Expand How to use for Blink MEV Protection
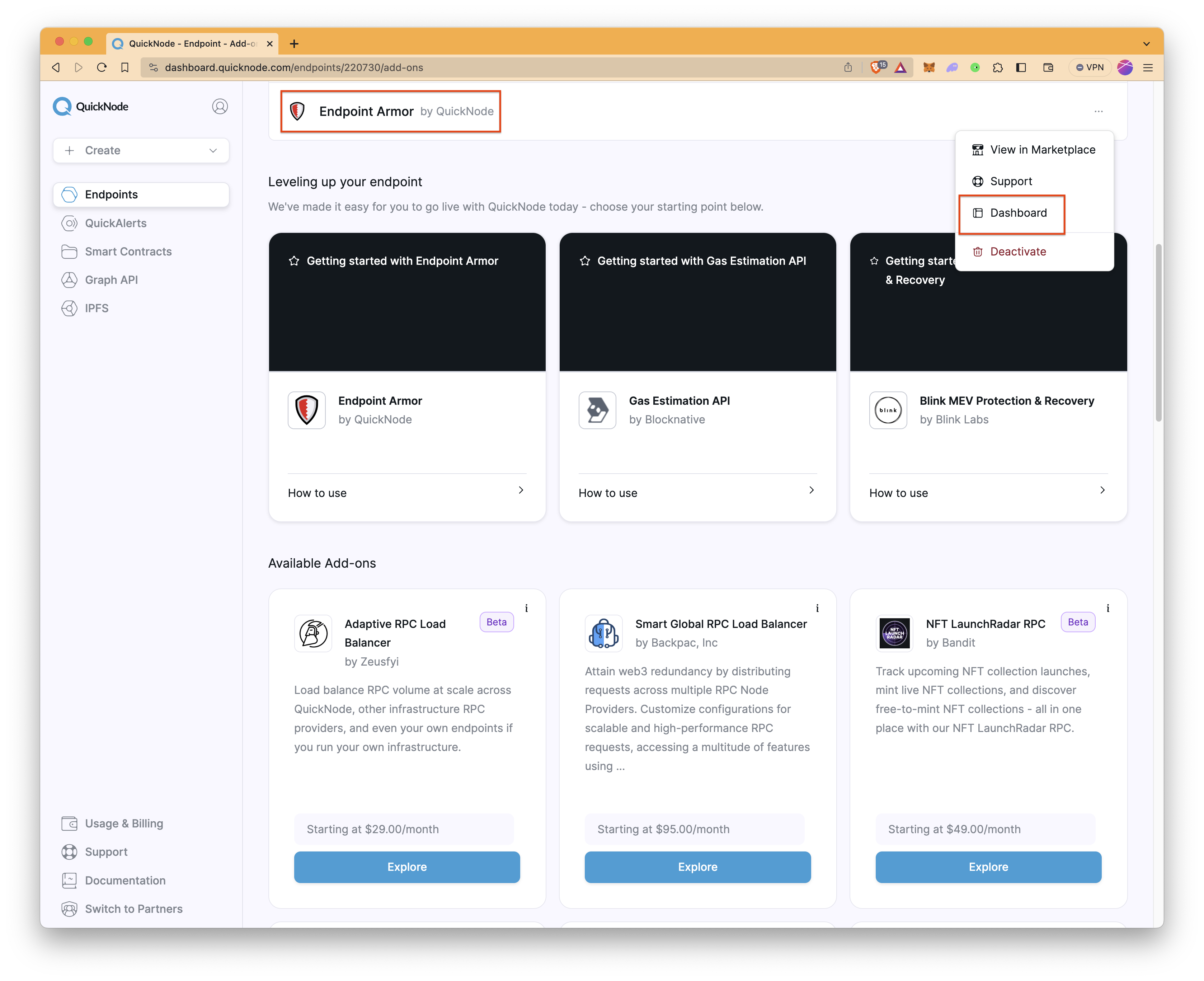 click(988, 492)
